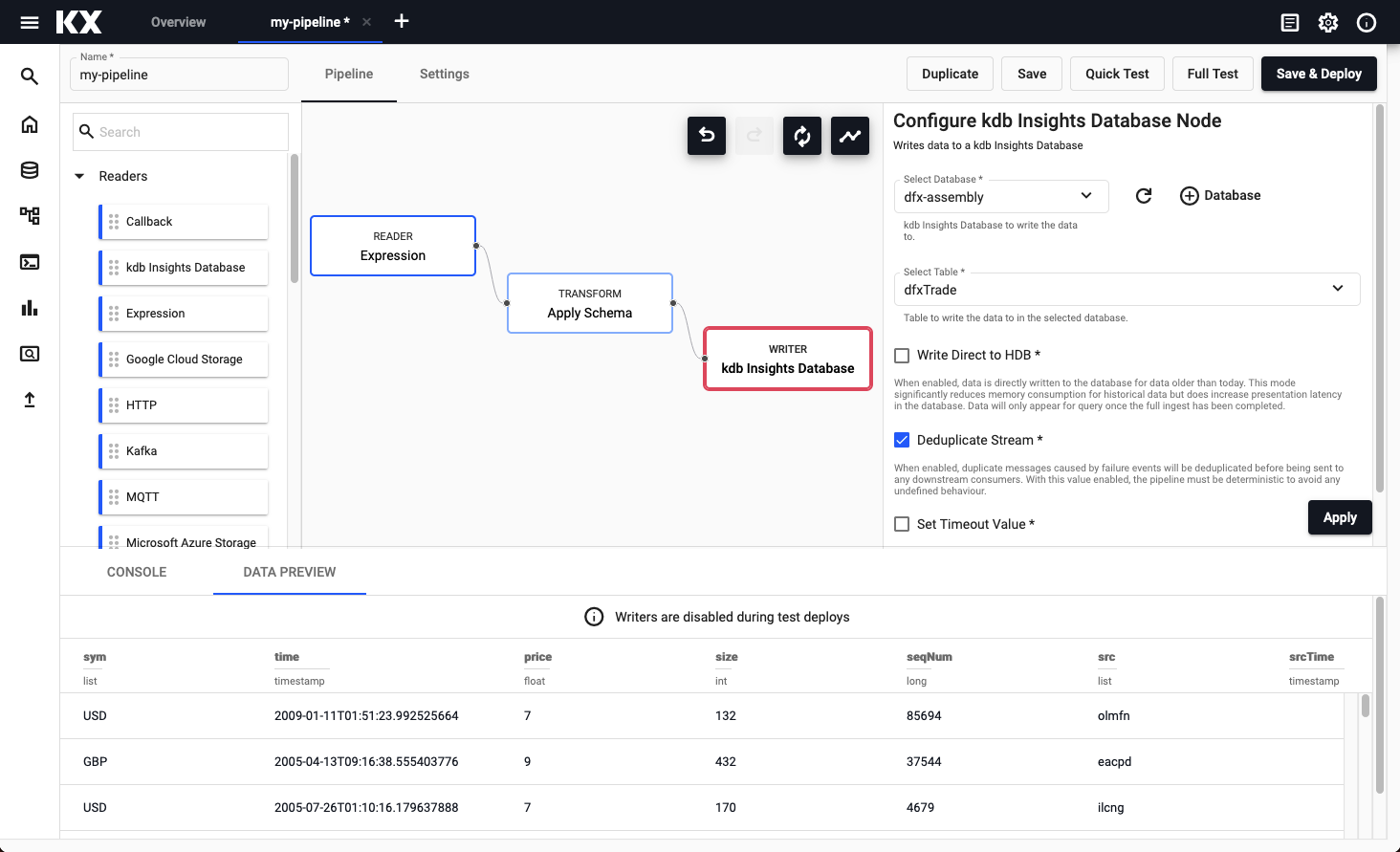Click the pipeline Name input field
The width and height of the screenshot is (1400, 852).
(179, 75)
